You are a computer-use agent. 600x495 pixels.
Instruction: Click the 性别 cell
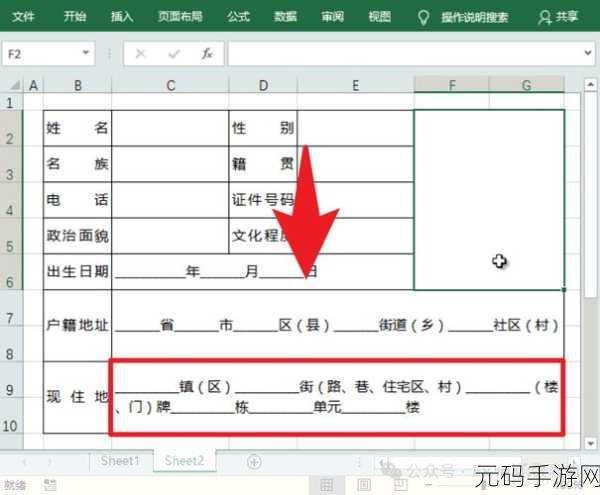[263, 128]
